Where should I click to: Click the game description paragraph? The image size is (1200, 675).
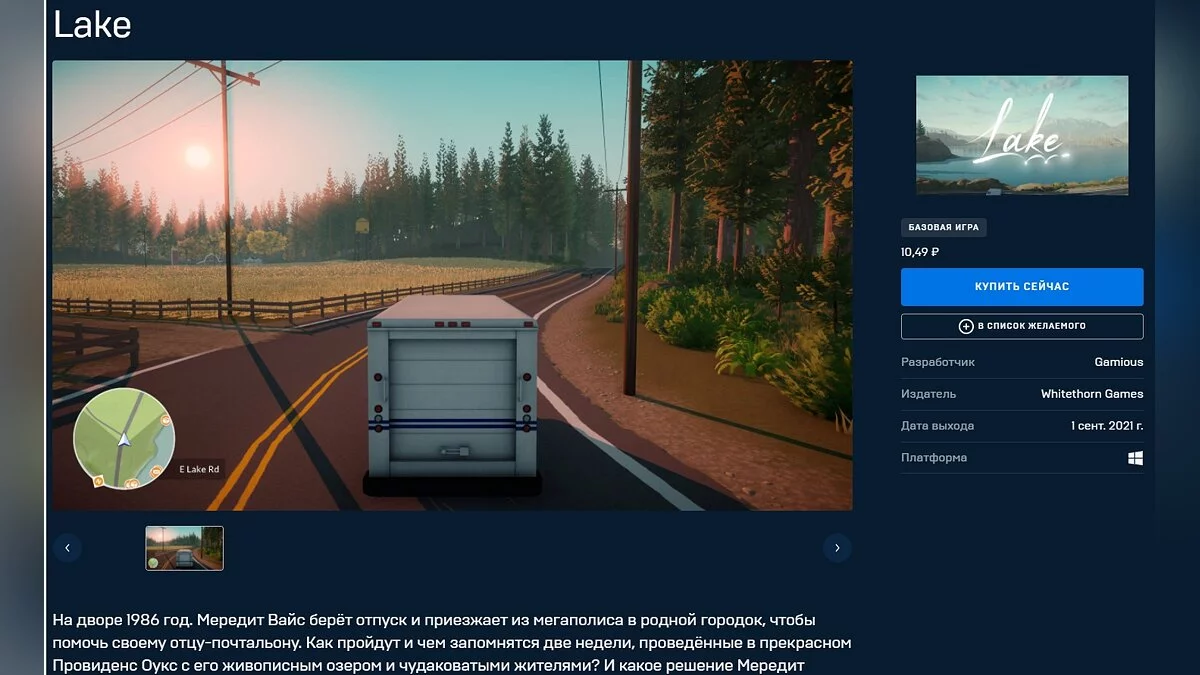point(452,642)
